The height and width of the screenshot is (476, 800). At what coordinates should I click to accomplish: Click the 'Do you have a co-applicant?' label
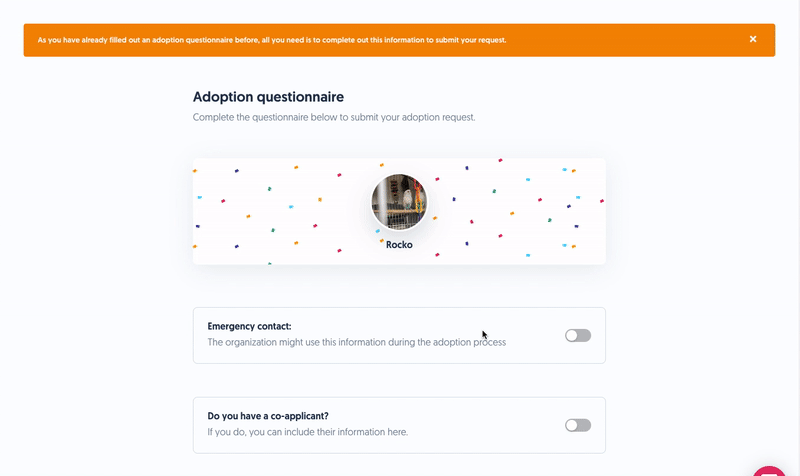click(x=267, y=416)
